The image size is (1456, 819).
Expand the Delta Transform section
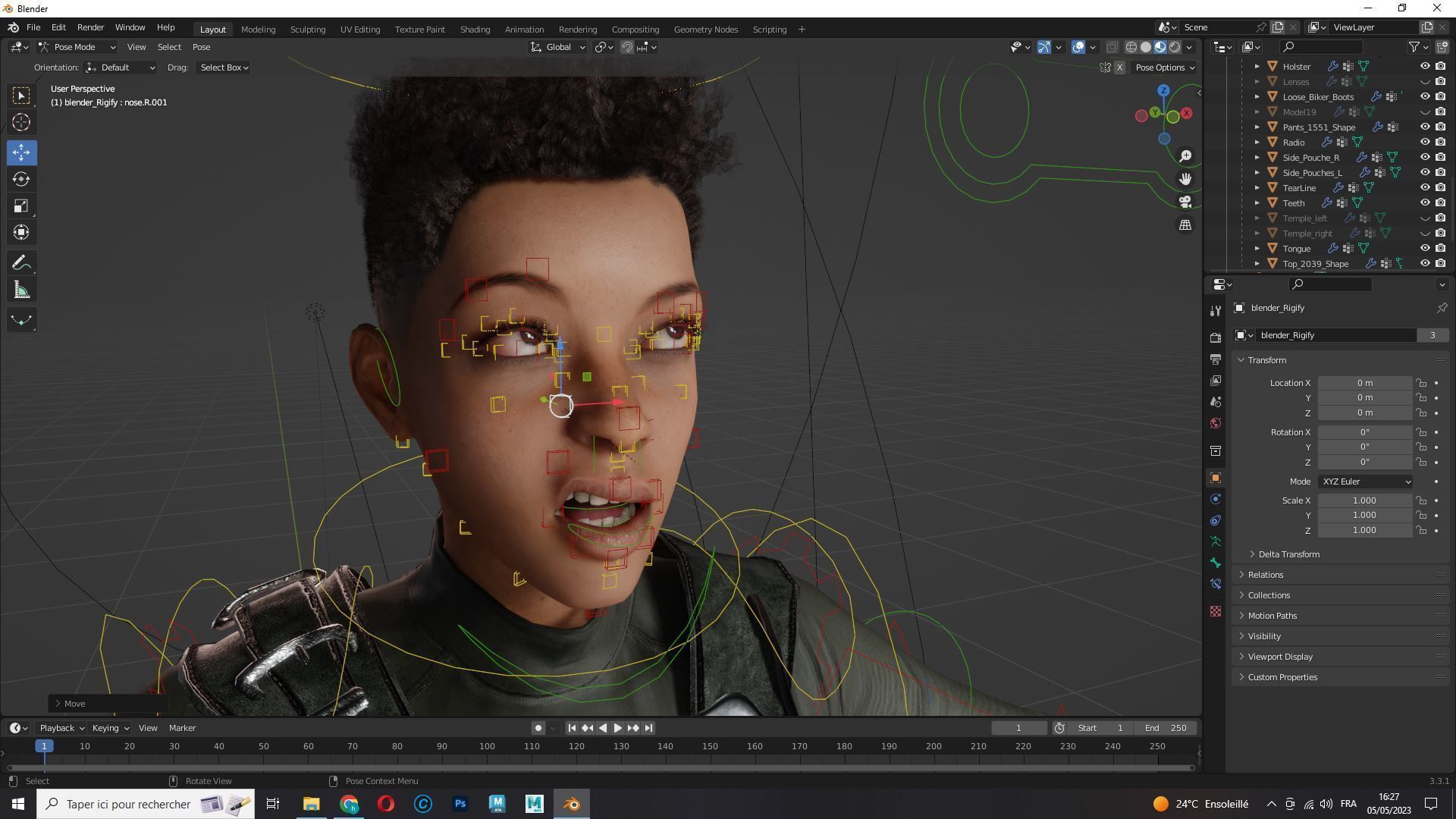point(1288,554)
